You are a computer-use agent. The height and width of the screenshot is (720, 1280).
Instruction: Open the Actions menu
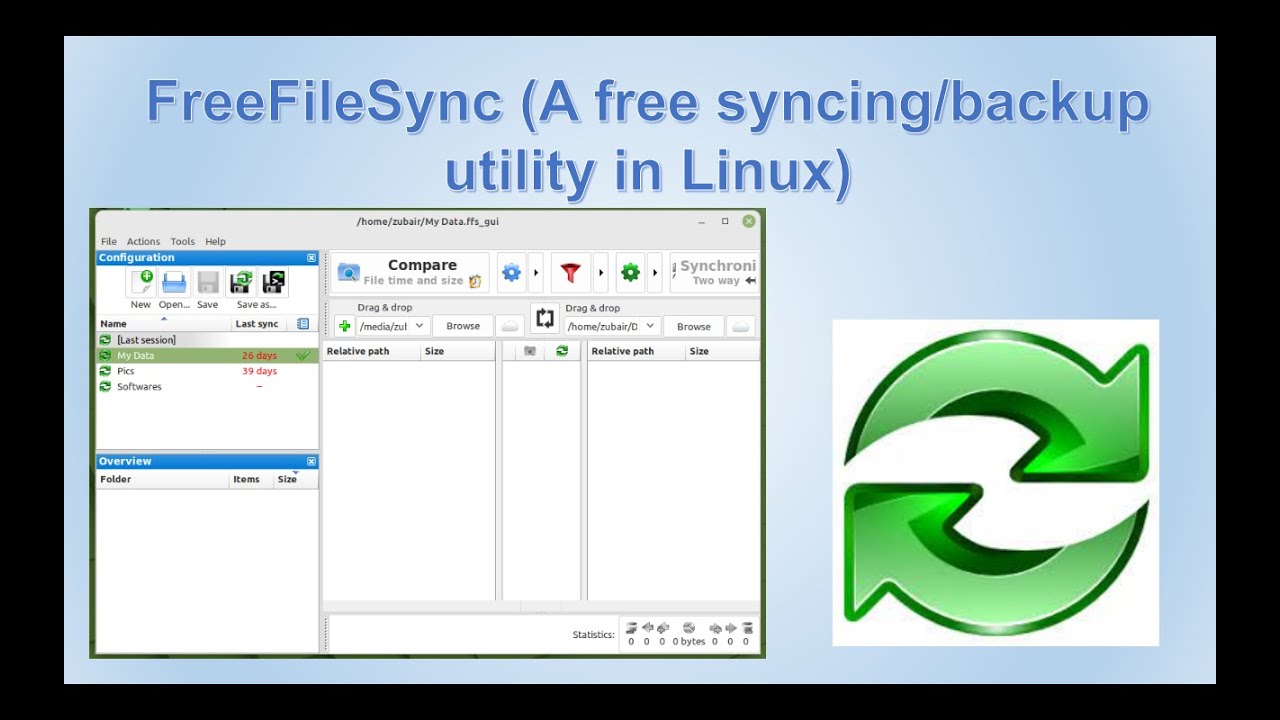point(143,242)
